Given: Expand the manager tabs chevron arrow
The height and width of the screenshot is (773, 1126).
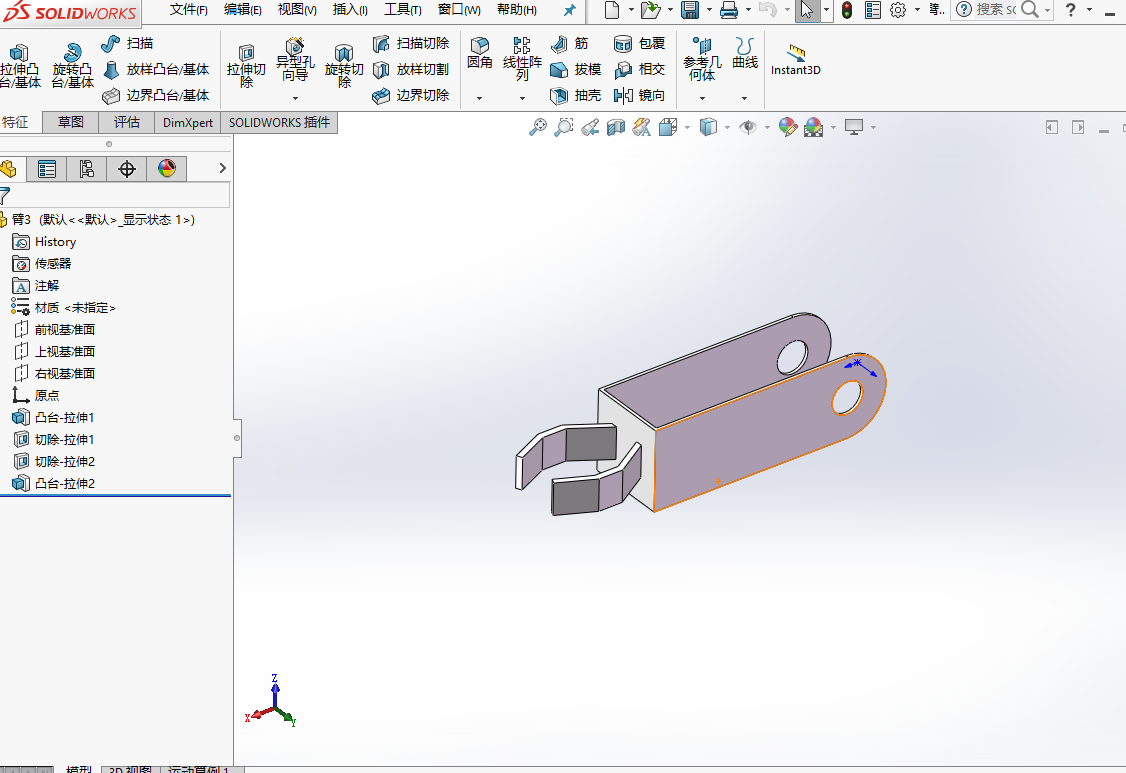Looking at the screenshot, I should click(x=223, y=168).
